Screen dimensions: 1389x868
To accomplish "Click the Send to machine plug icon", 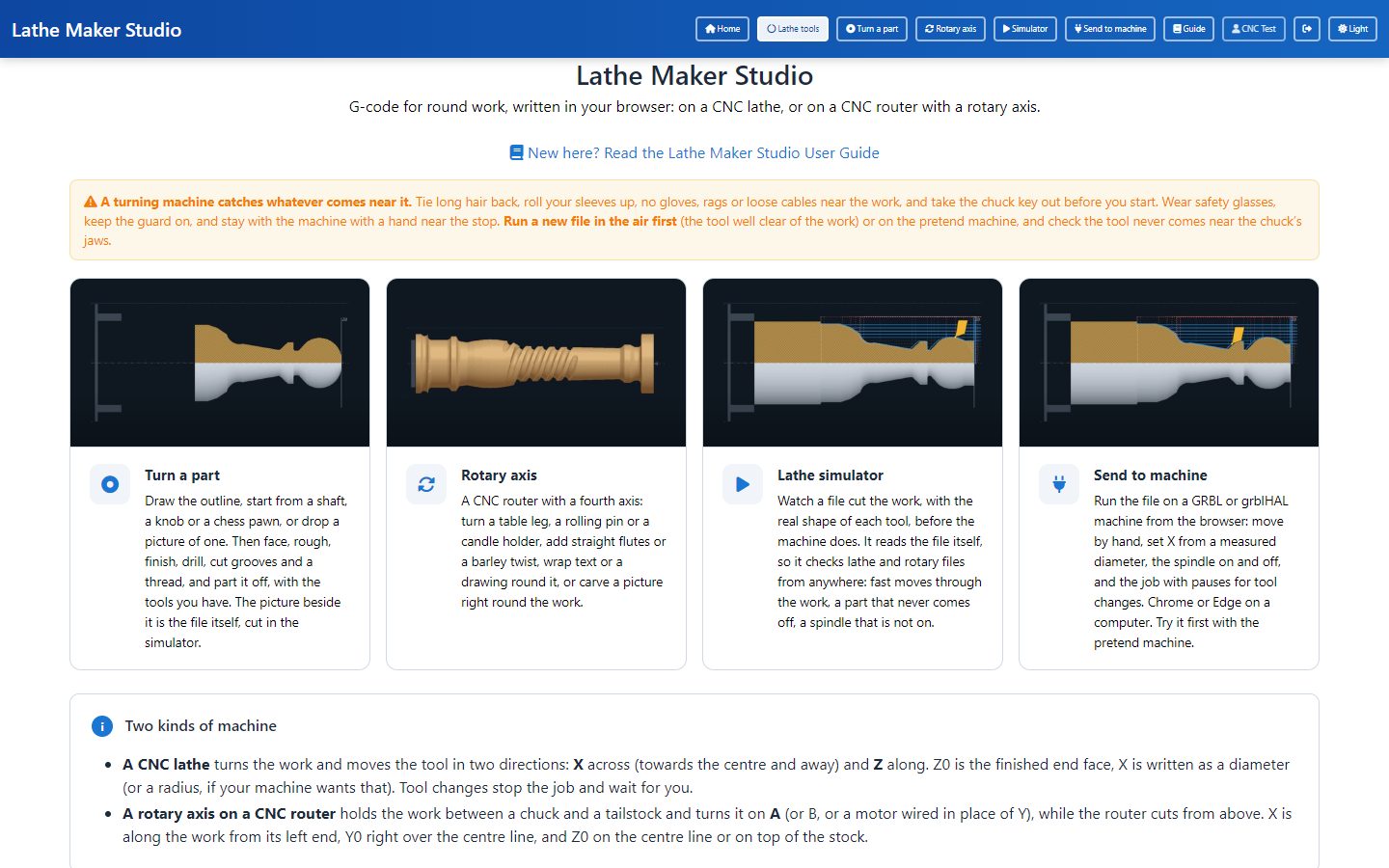I will [x=1059, y=484].
